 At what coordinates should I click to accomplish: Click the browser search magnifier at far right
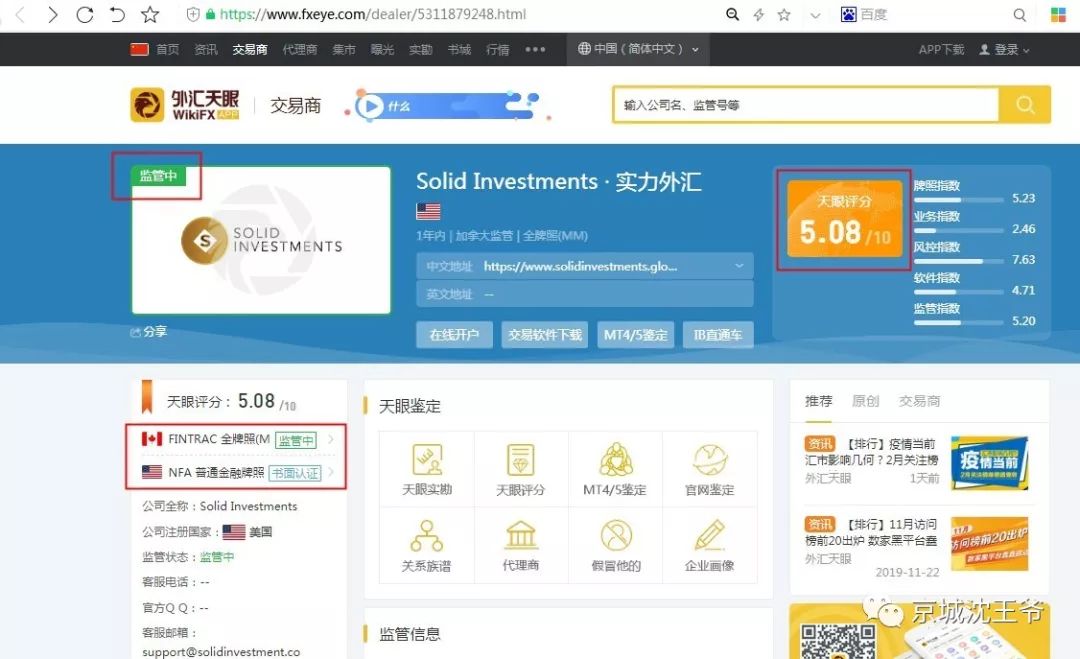pyautogui.click(x=1019, y=14)
